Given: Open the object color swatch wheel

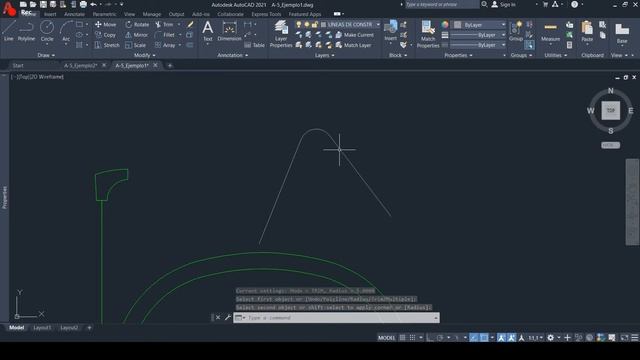Looking at the screenshot, I should 445,24.
